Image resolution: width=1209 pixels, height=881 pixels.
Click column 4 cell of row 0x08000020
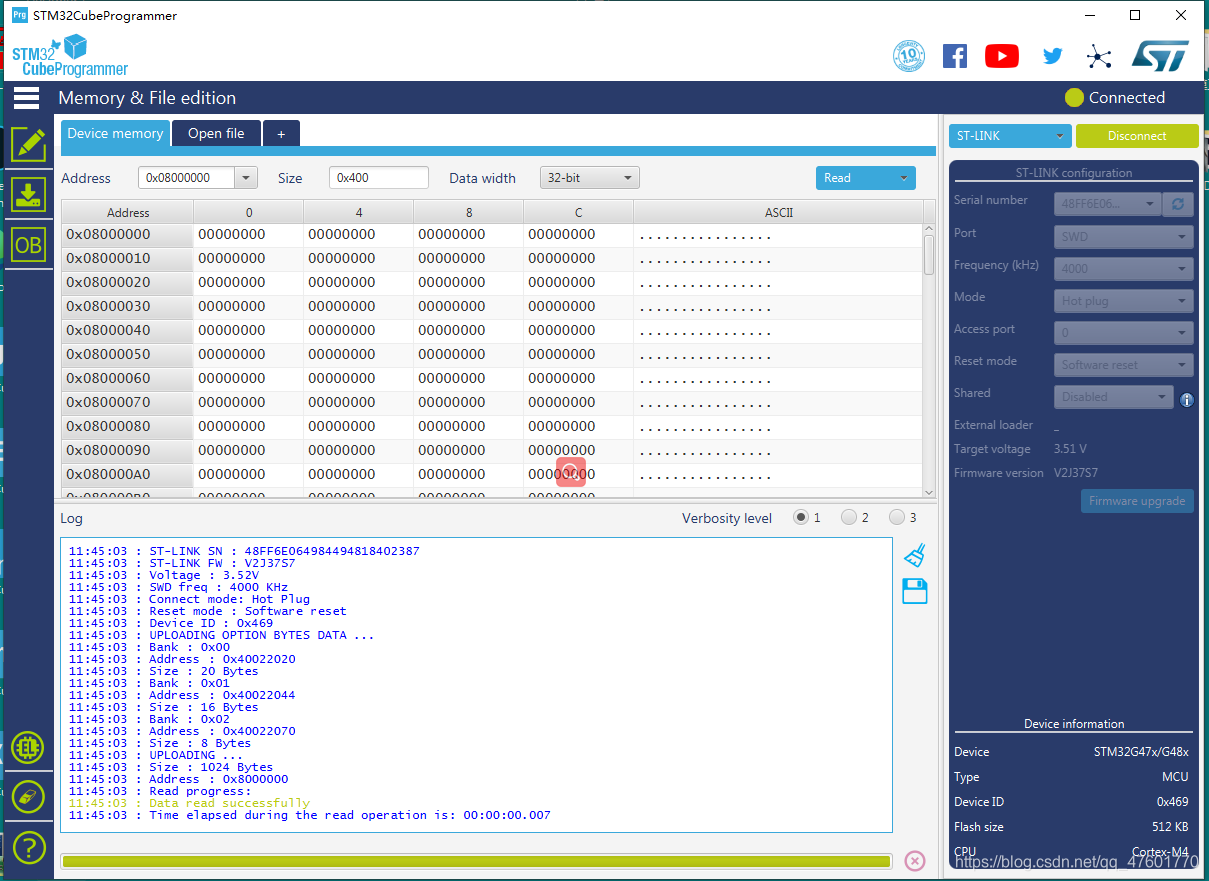pos(358,282)
